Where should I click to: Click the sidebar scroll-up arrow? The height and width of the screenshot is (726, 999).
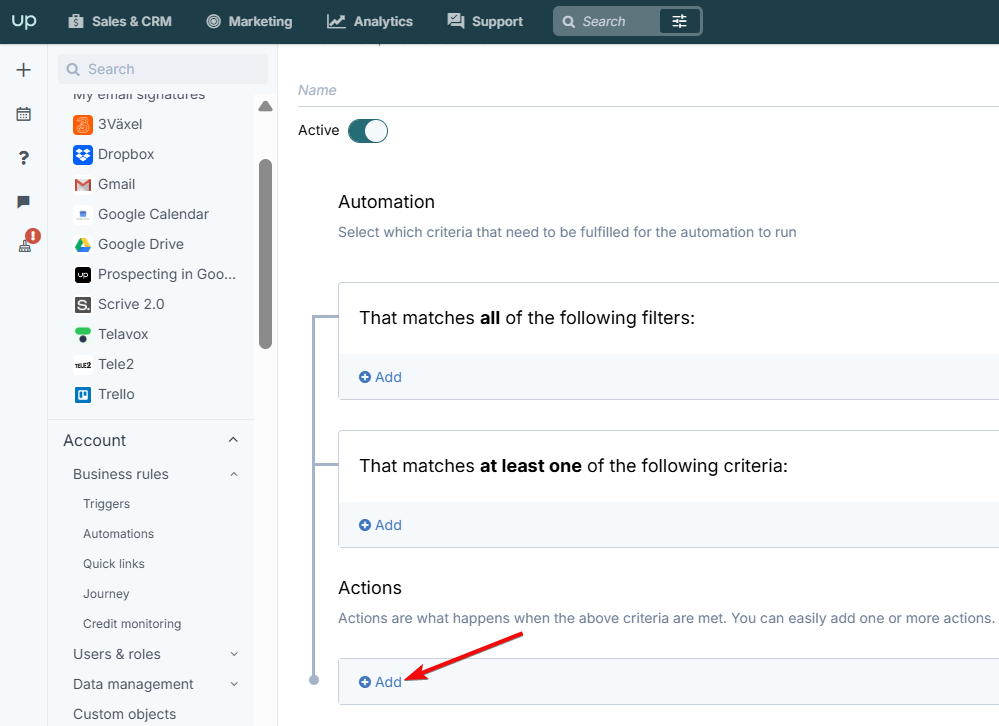(266, 106)
